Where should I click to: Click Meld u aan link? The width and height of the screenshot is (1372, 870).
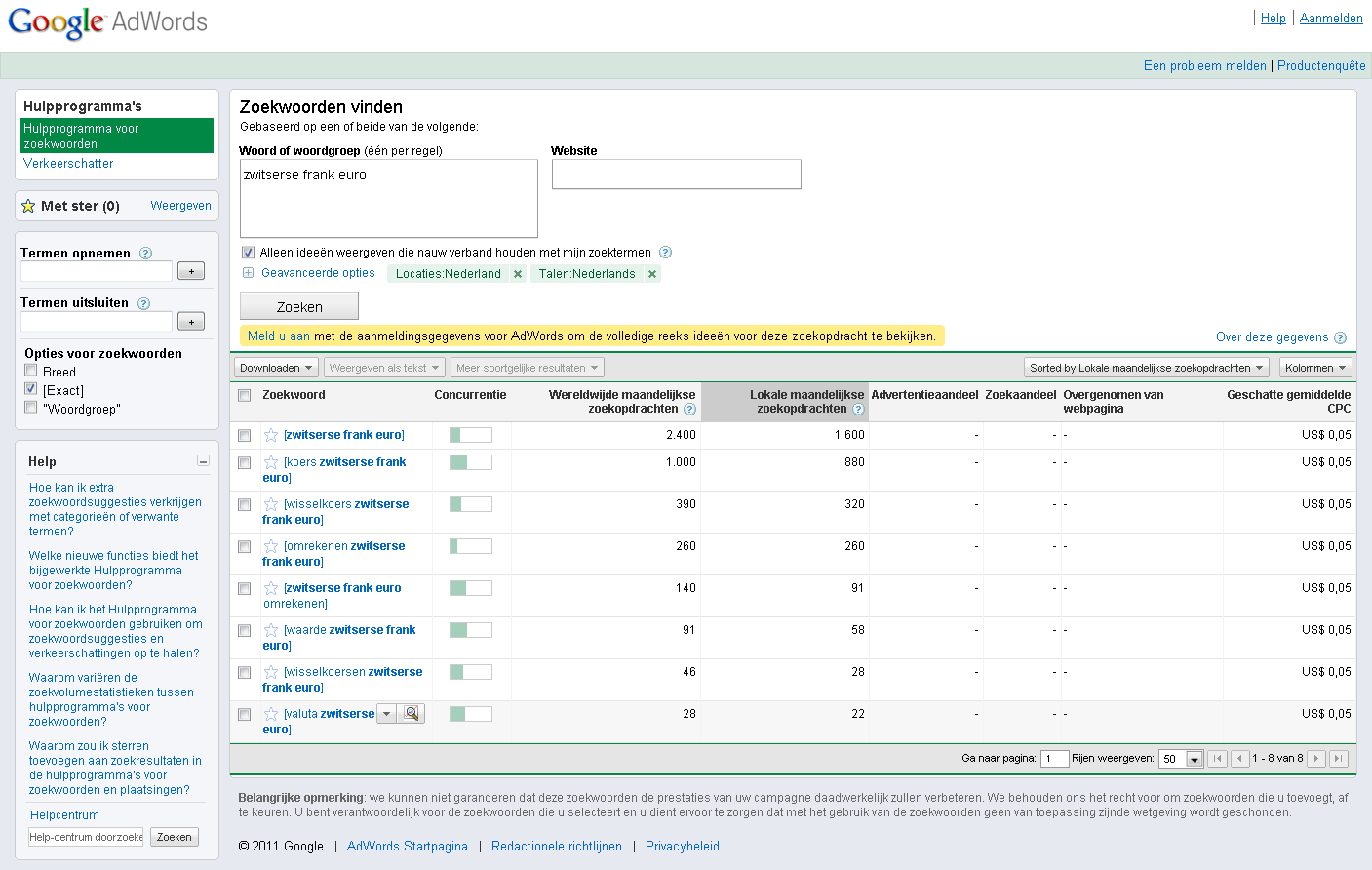point(279,336)
